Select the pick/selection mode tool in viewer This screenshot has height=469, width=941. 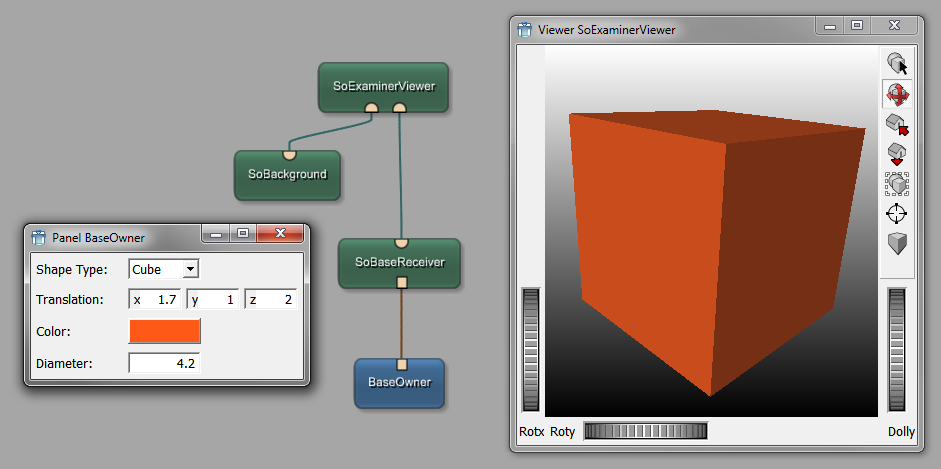point(897,65)
